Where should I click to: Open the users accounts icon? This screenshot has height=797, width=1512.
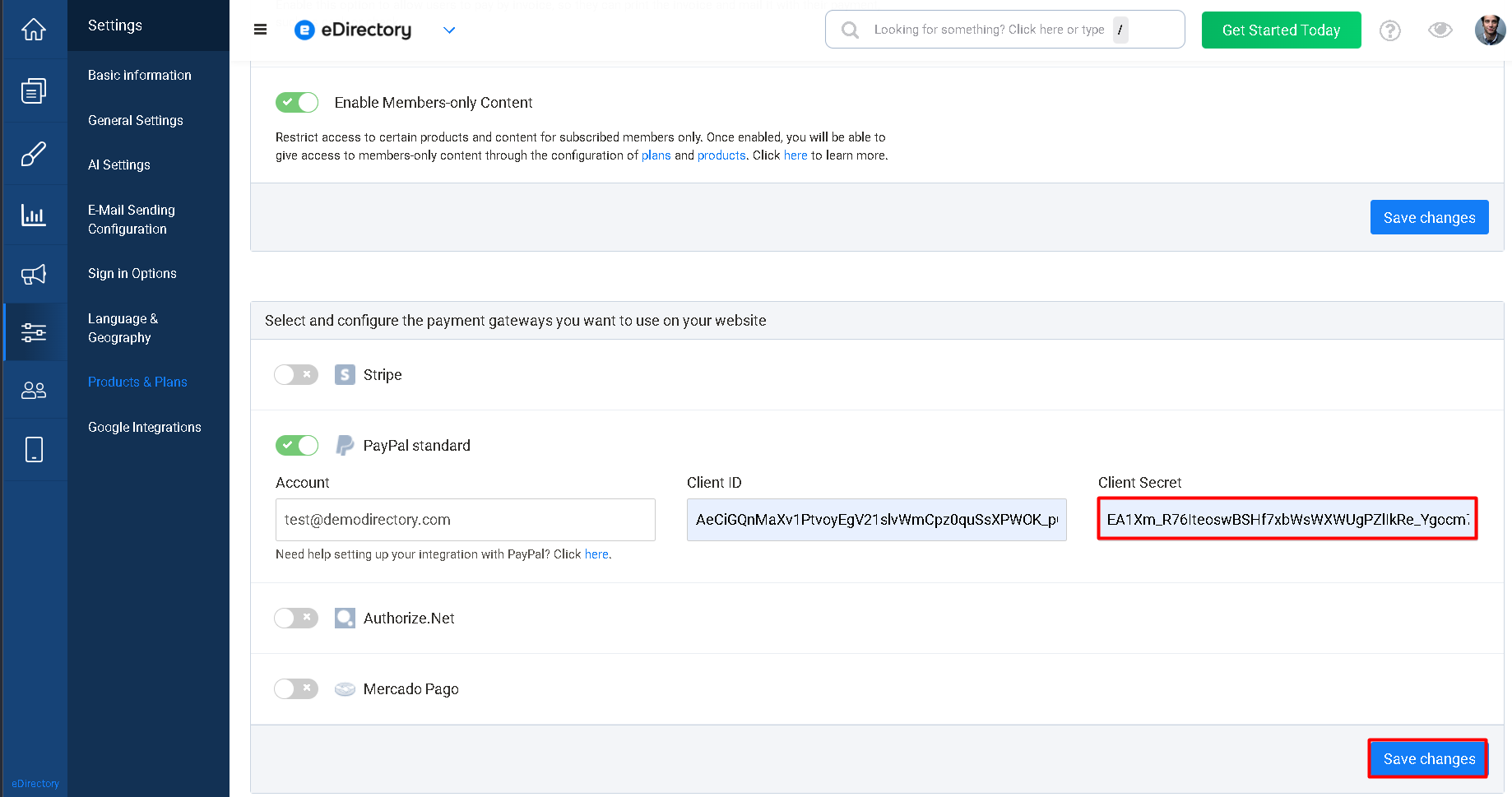[x=34, y=390]
